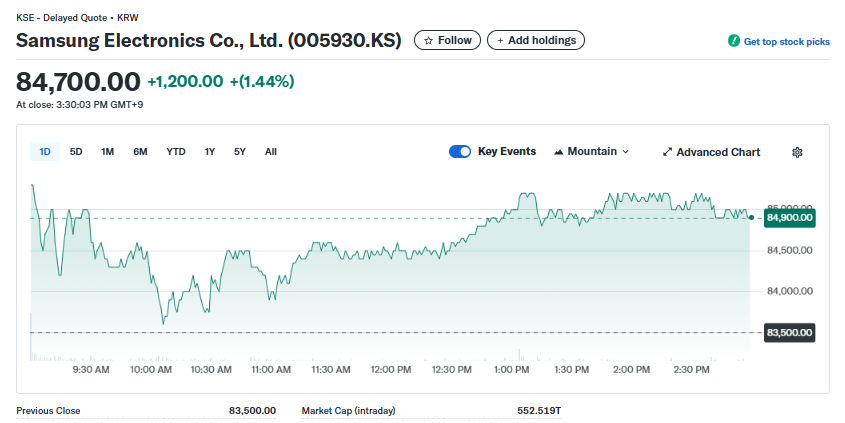Click the 2:30 PM time axis label
Image resolution: width=845 pixels, height=423 pixels.
pos(691,370)
